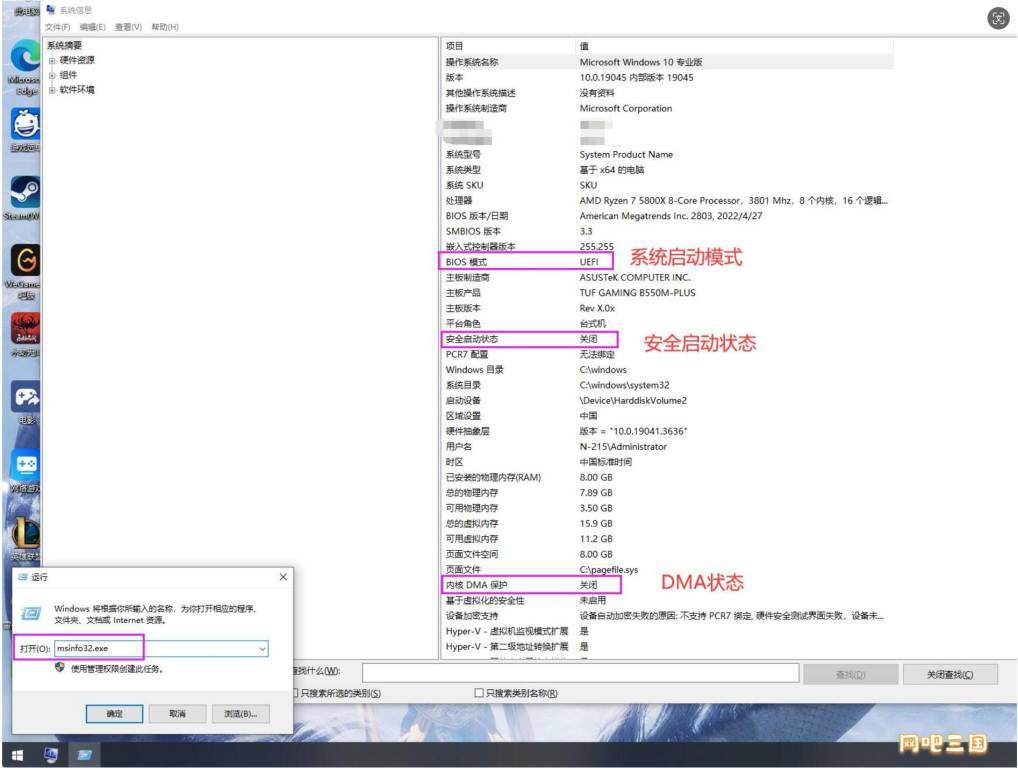Close the Run dialog
Image resolution: width=1018 pixels, height=768 pixels.
click(x=283, y=576)
